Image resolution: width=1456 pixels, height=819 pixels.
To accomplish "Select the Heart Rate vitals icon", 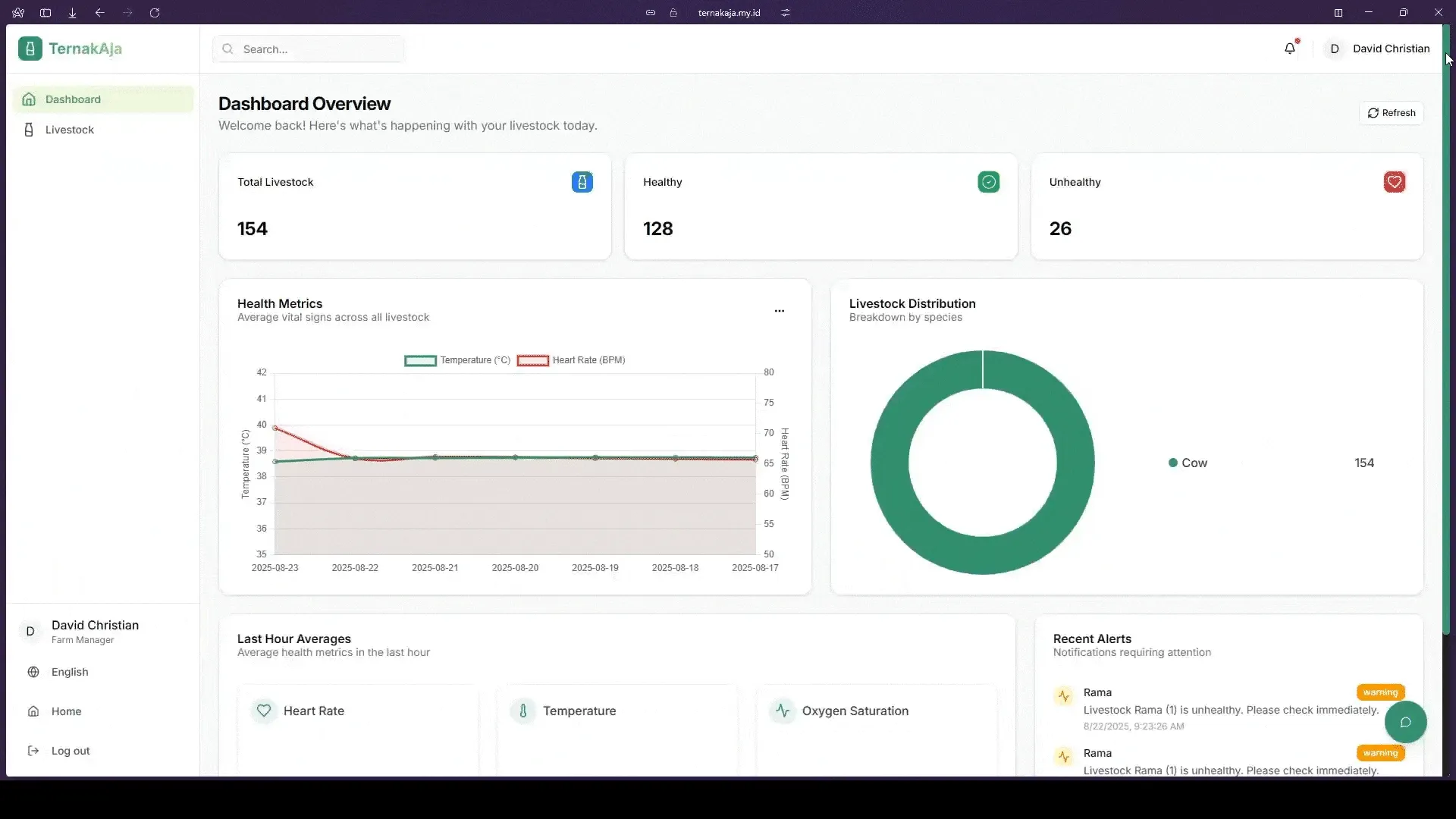I will 263,711.
